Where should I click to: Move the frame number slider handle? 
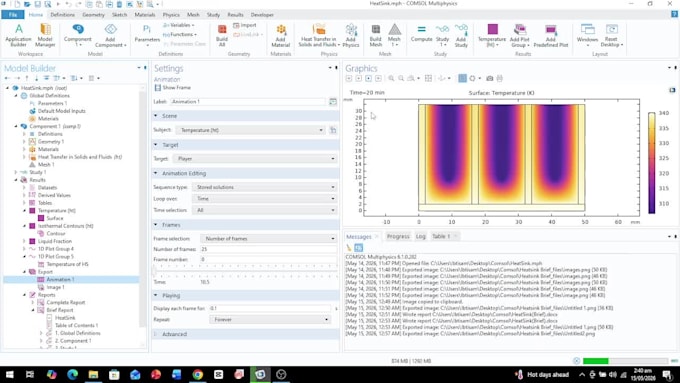154,271
